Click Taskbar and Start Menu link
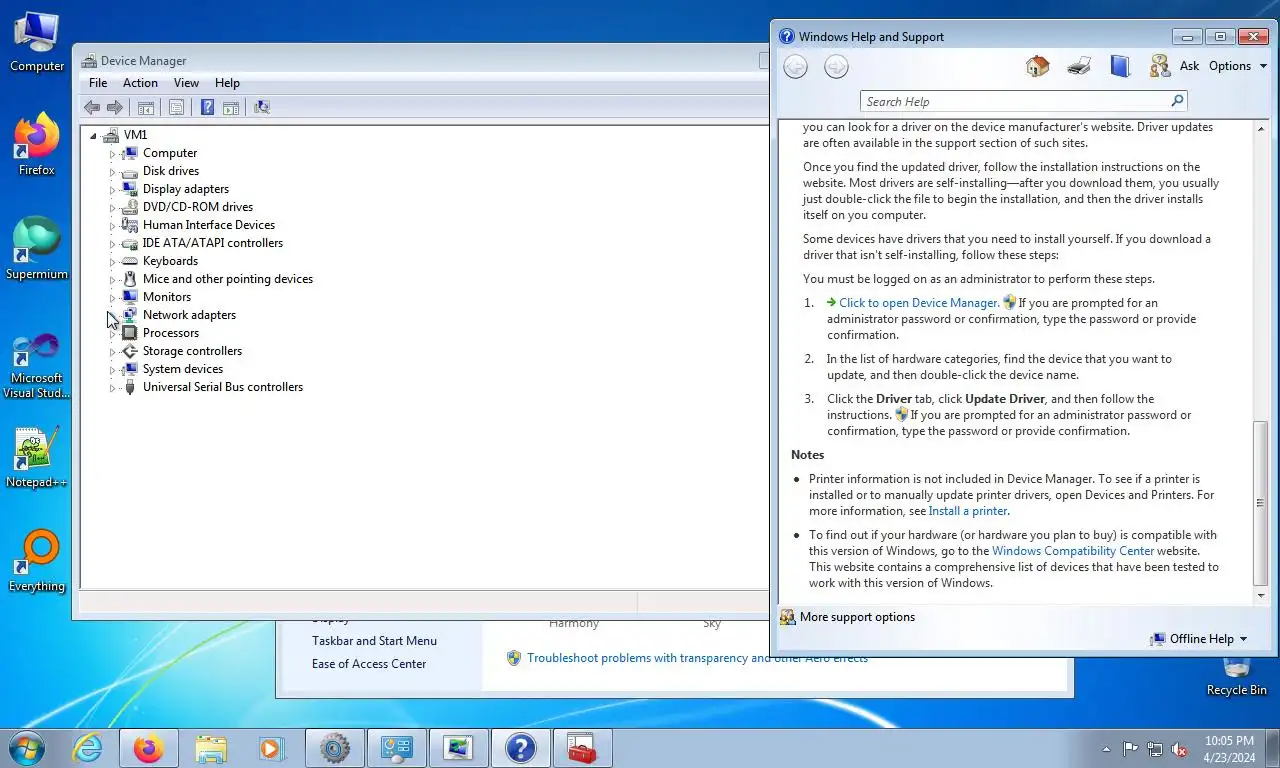Viewport: 1280px width, 768px height. 374,641
